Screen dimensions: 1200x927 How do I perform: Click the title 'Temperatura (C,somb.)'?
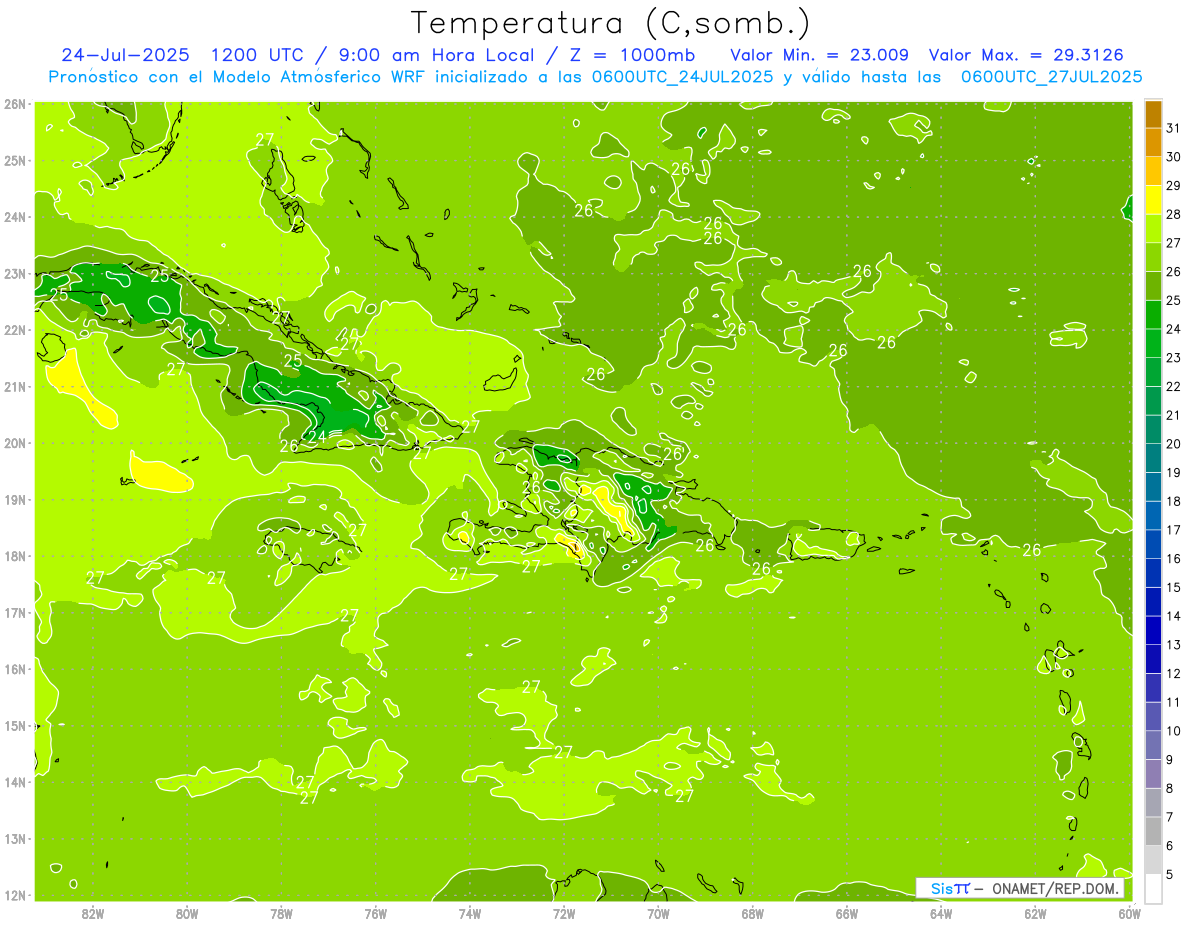click(x=611, y=23)
